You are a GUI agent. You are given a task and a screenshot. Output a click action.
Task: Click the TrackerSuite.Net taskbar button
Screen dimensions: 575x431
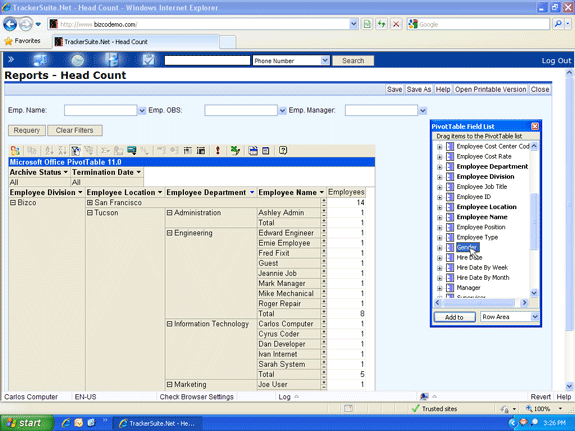pyautogui.click(x=157, y=423)
